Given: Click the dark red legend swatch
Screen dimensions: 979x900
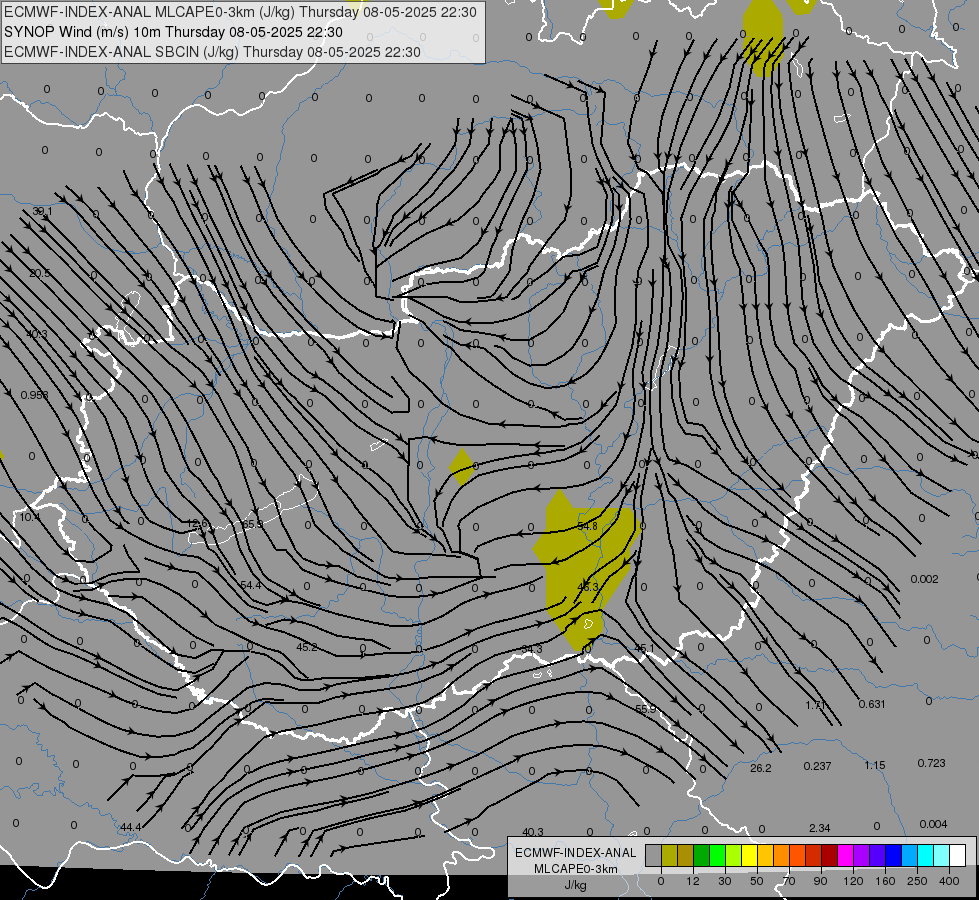Looking at the screenshot, I should pyautogui.click(x=829, y=855).
